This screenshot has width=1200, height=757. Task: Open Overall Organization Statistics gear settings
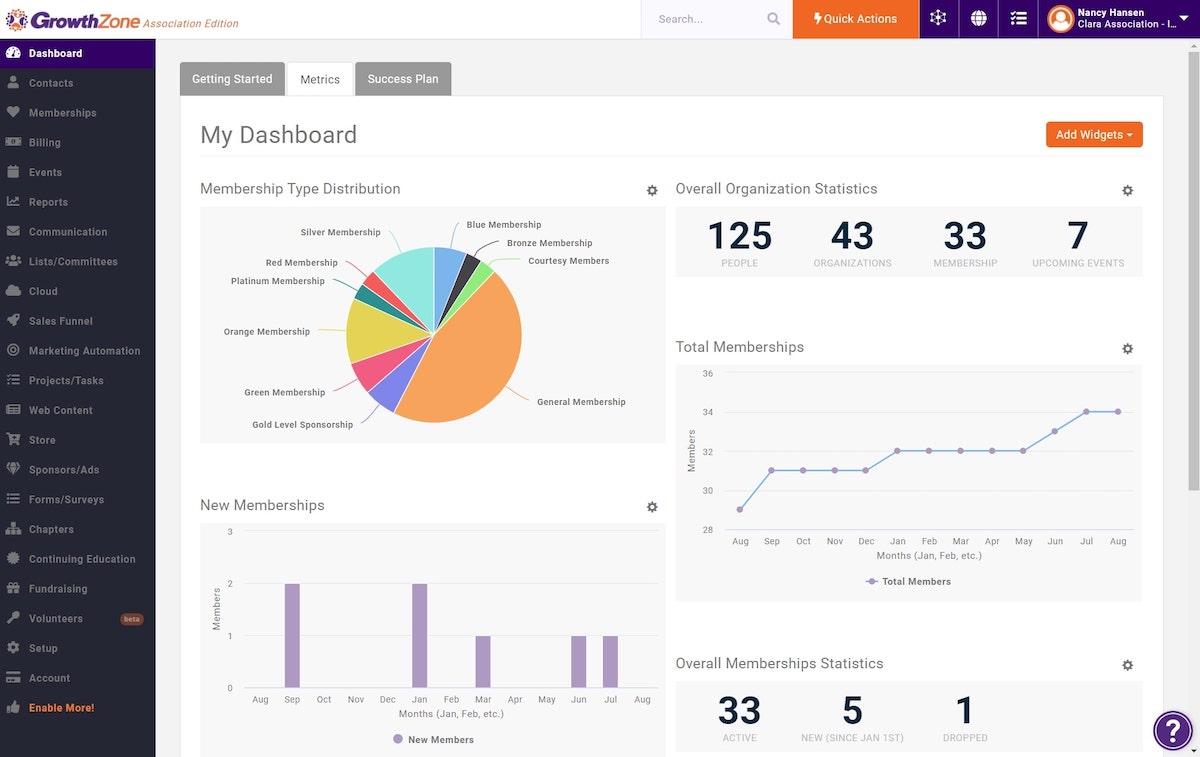click(x=1127, y=190)
